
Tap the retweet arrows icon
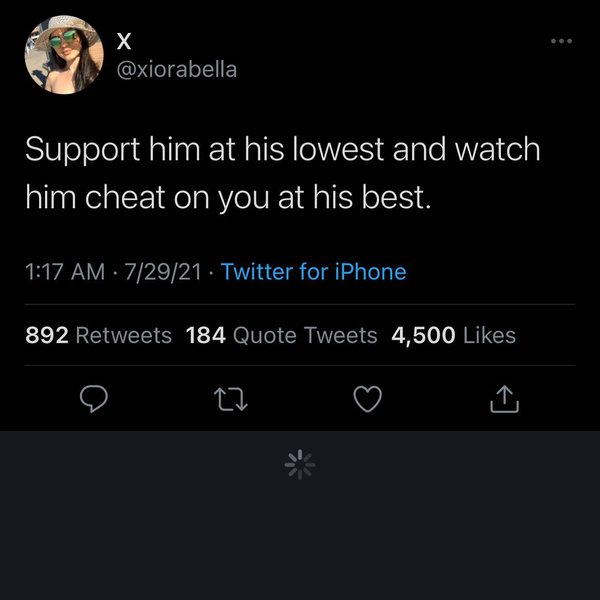[x=231, y=399]
